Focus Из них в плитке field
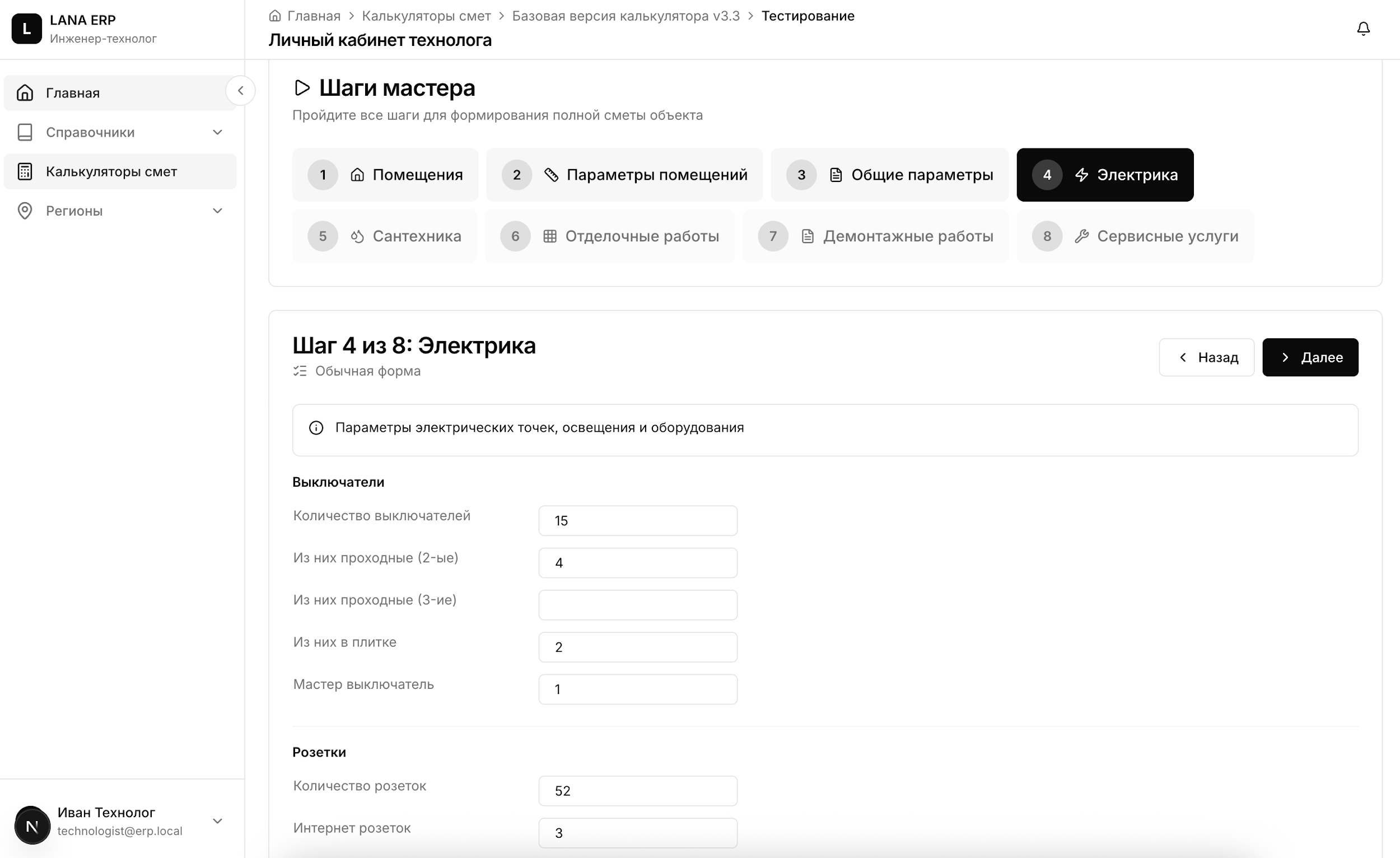 pos(637,647)
